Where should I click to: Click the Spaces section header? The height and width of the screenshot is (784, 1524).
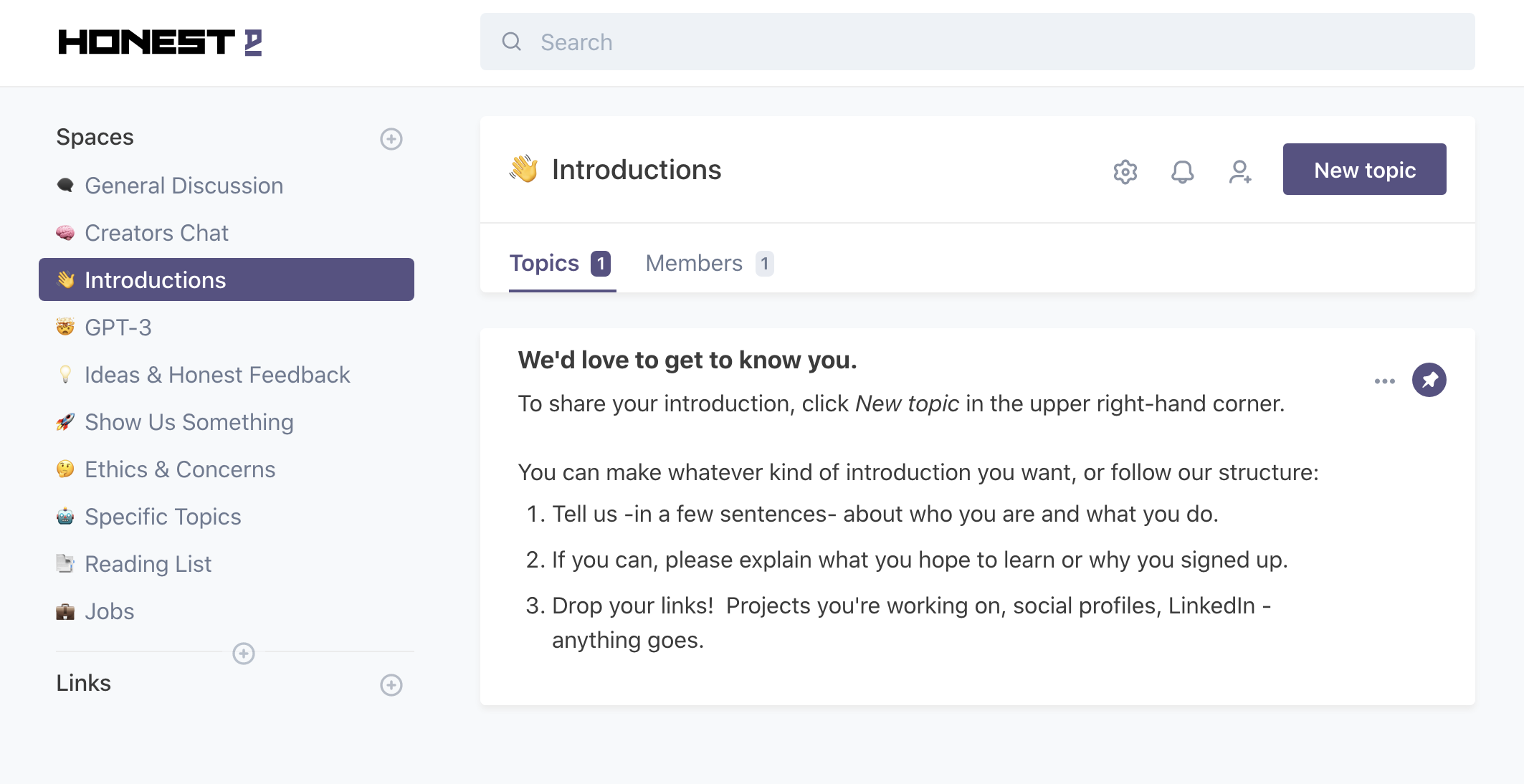pos(95,137)
